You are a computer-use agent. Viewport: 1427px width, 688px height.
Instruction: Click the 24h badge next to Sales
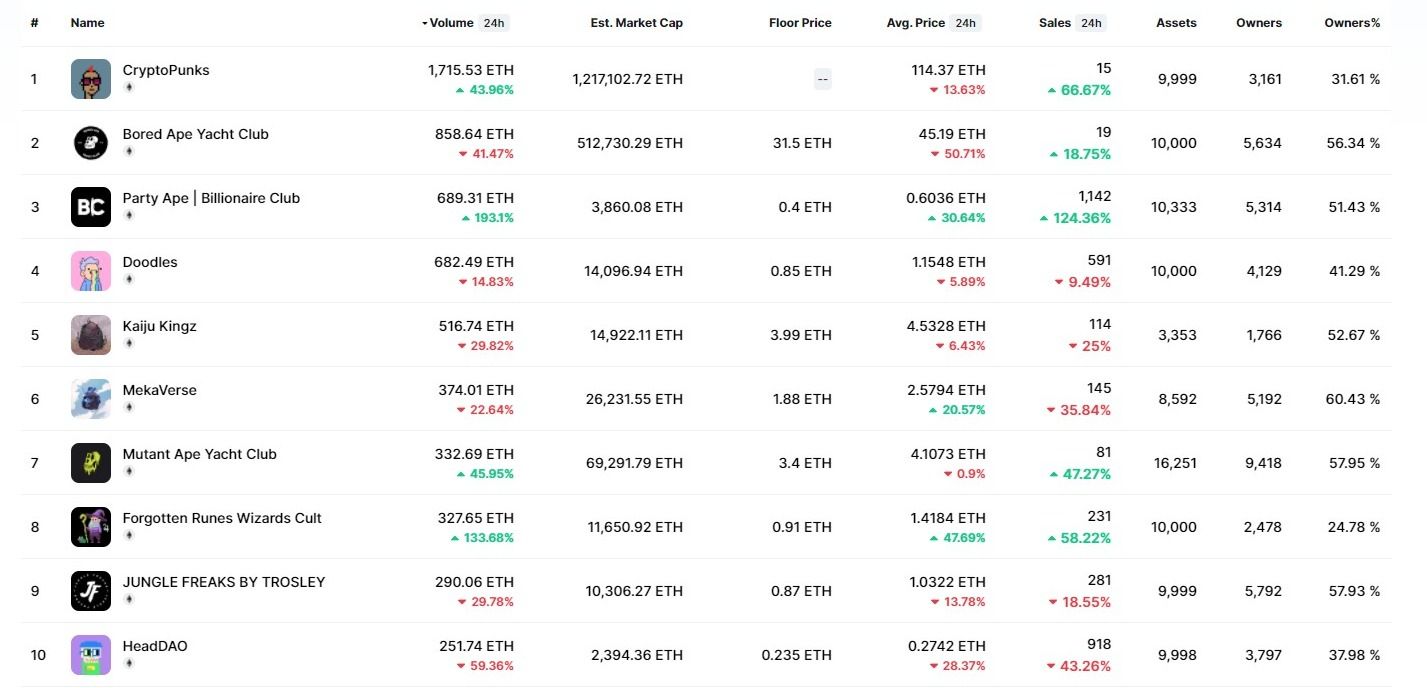coord(1091,23)
